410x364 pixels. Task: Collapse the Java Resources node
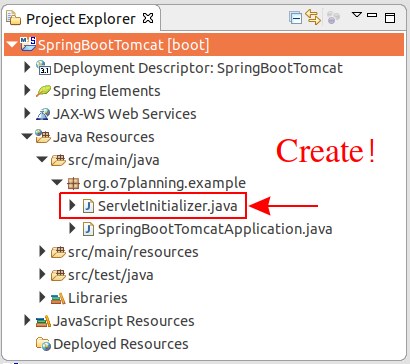pos(27,136)
